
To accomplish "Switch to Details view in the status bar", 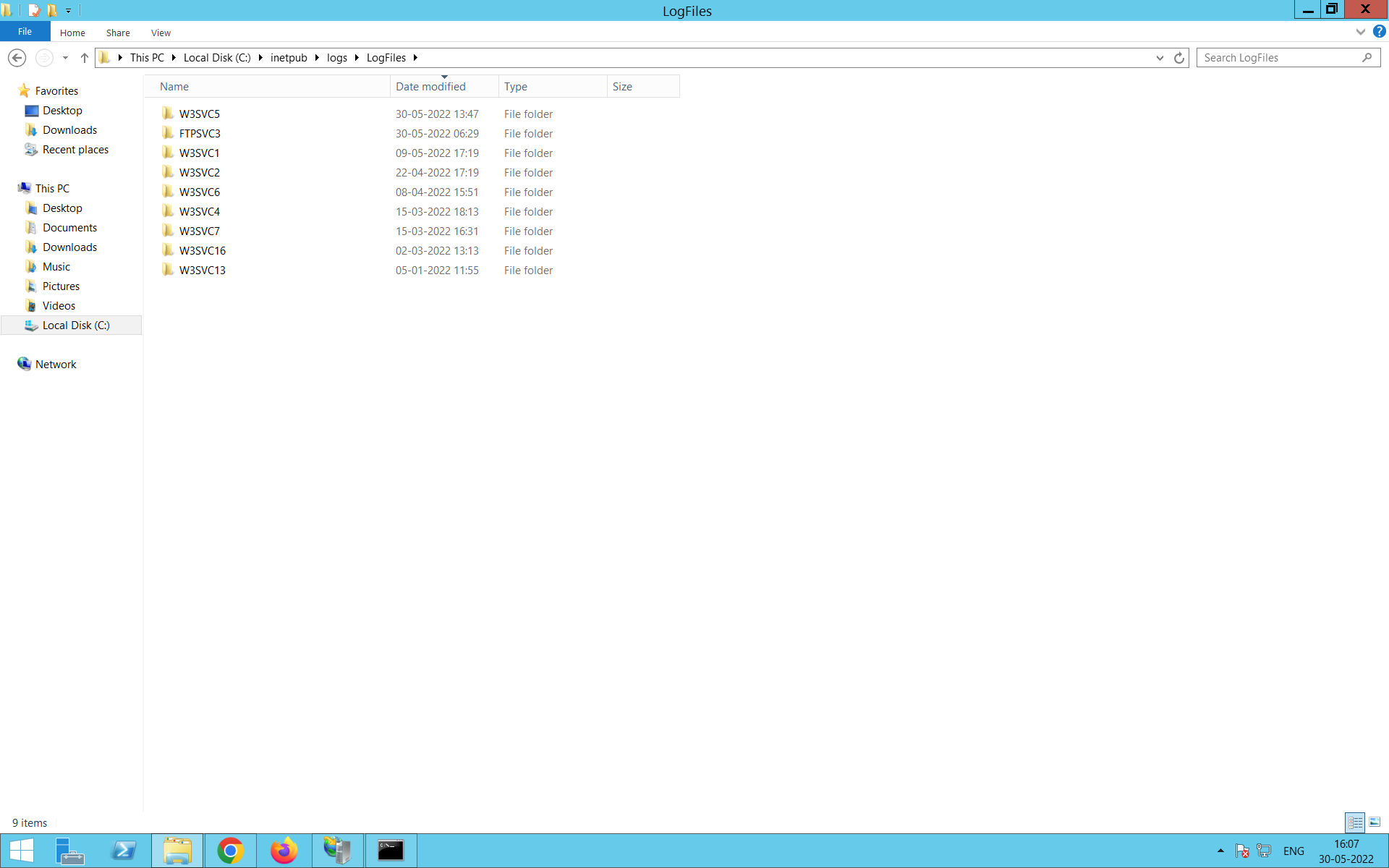I will click(1354, 822).
